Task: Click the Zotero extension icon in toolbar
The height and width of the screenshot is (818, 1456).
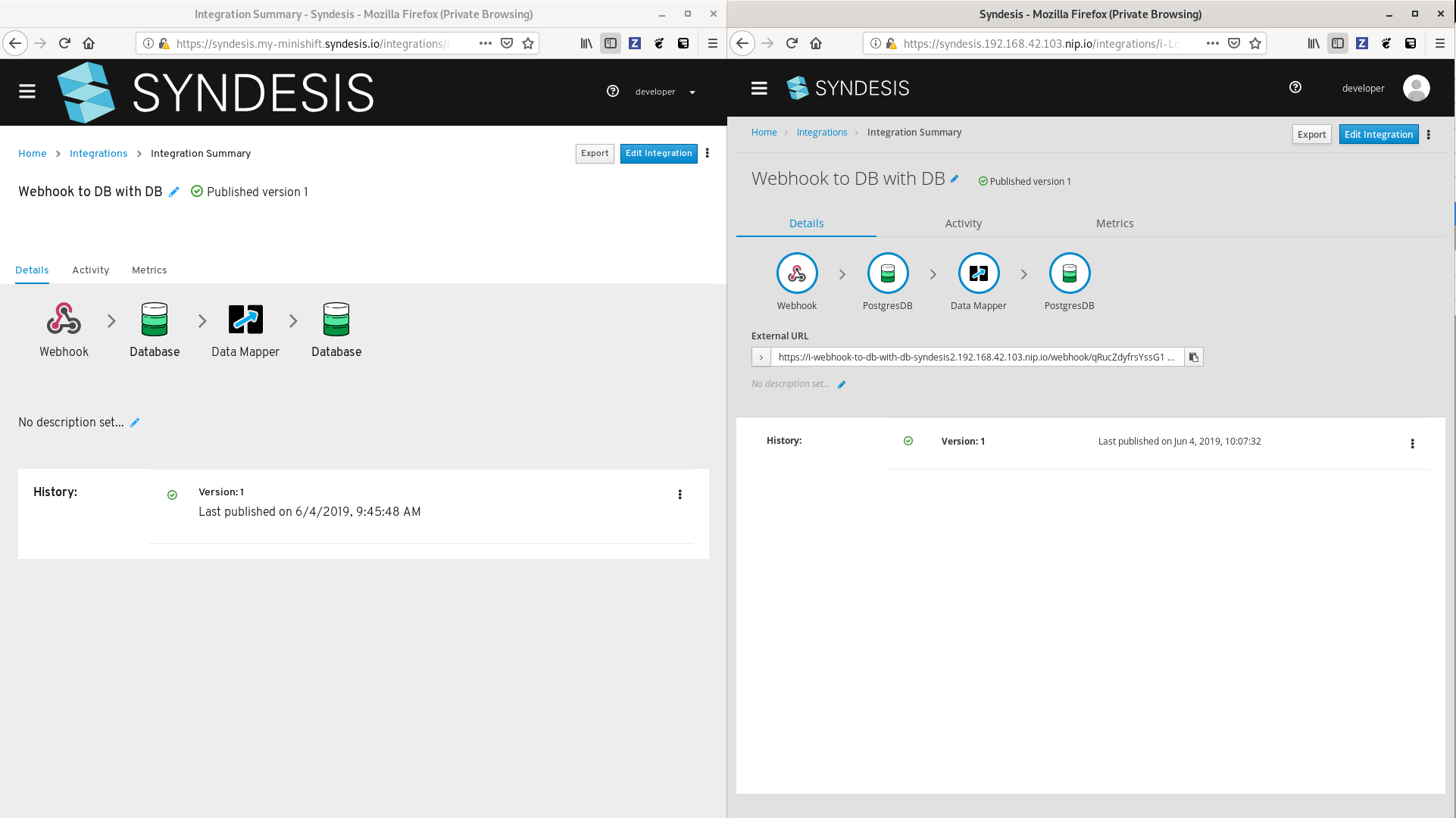Action: click(x=1361, y=43)
